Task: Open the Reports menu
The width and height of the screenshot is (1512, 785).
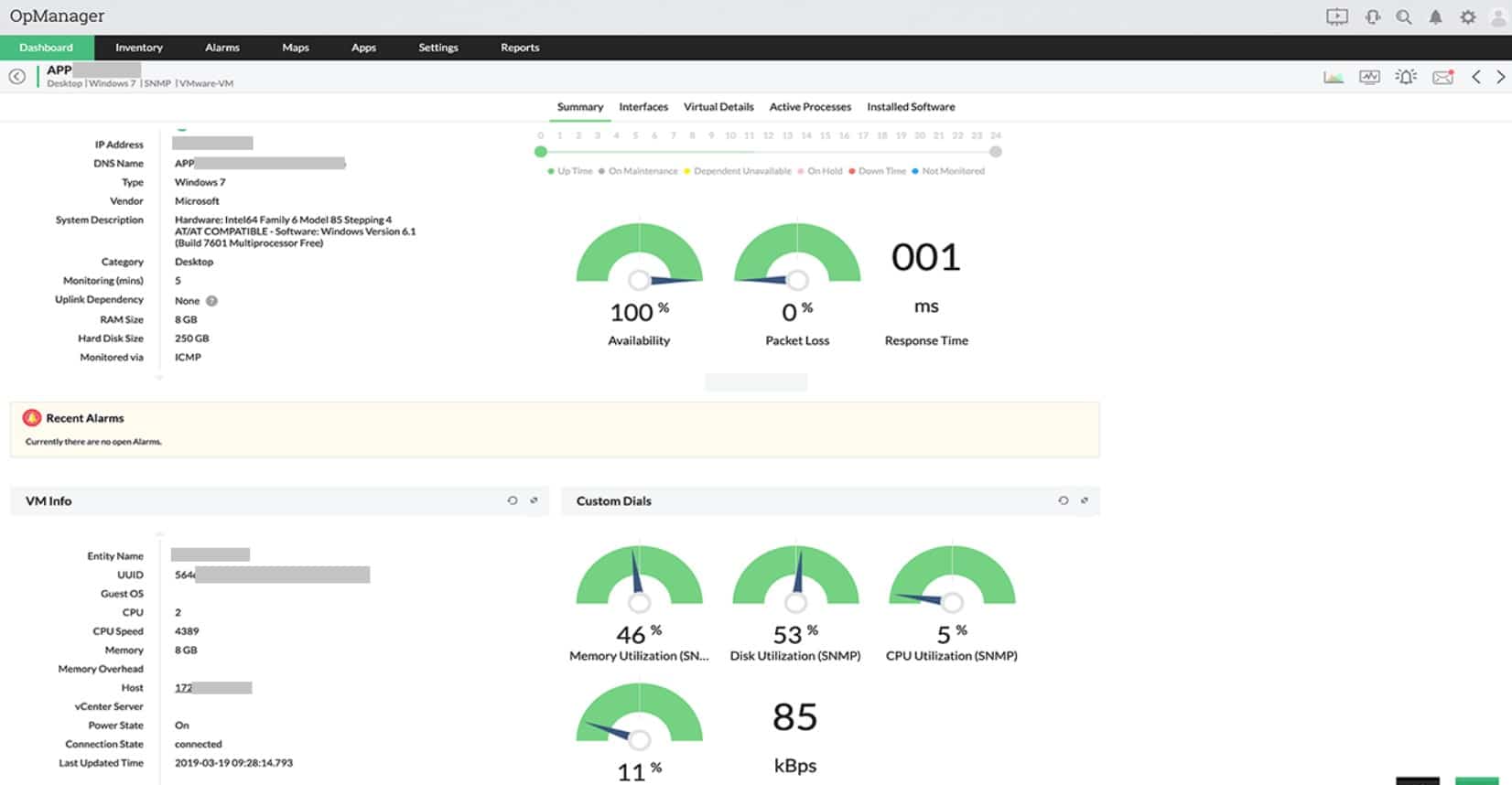Action: click(520, 48)
